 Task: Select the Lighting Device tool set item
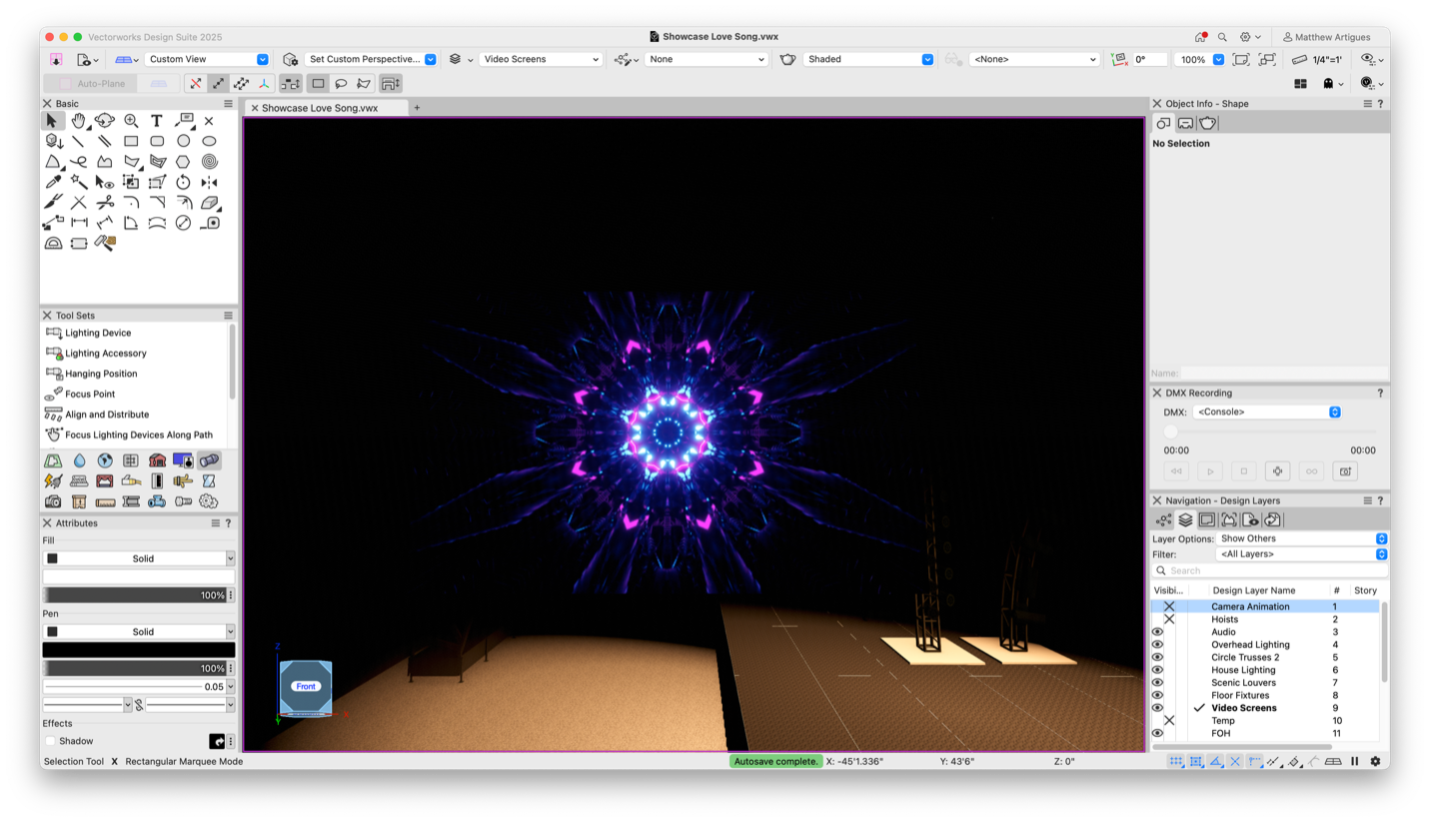(98, 333)
